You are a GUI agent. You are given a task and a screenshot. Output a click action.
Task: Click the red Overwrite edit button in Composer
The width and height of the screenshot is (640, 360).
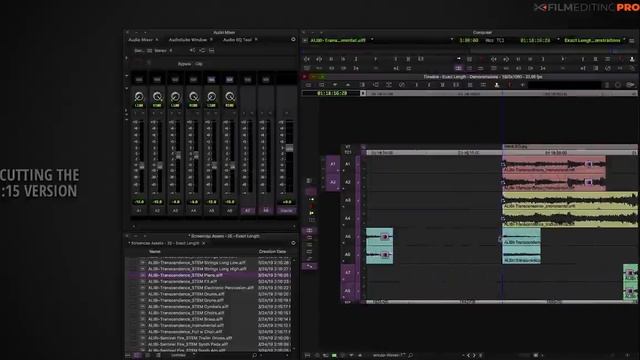(482, 59)
